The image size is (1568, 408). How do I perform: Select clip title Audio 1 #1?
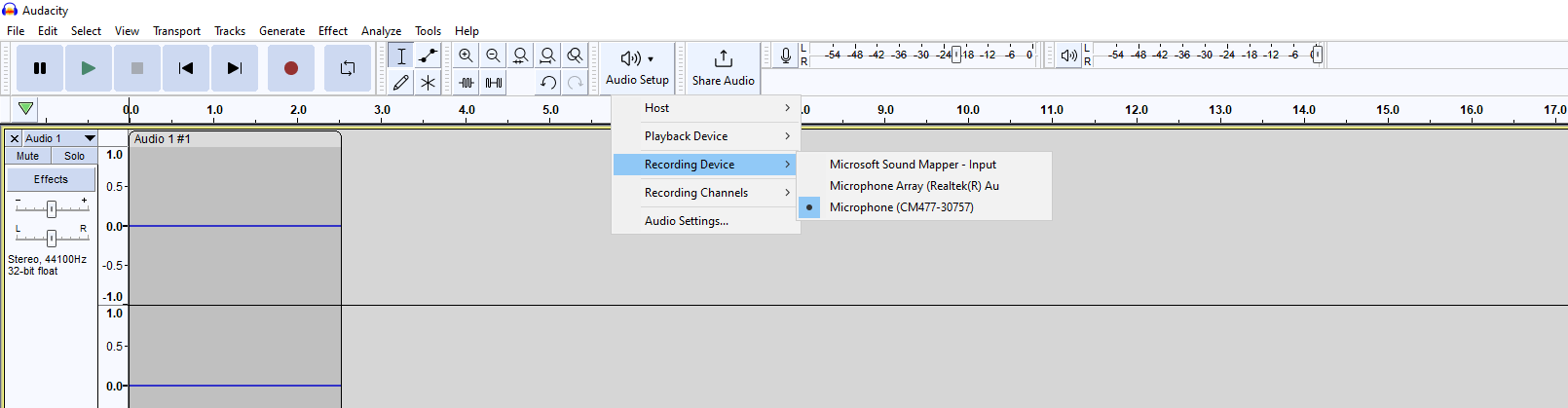point(163,139)
